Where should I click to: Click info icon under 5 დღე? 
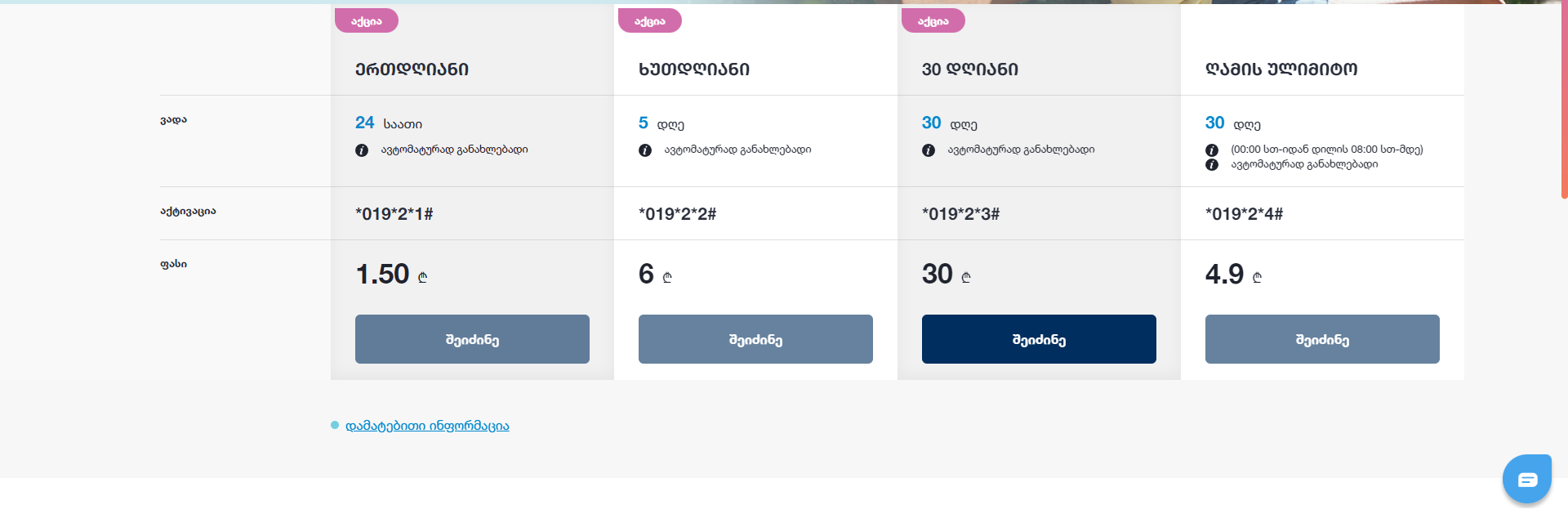coord(645,150)
